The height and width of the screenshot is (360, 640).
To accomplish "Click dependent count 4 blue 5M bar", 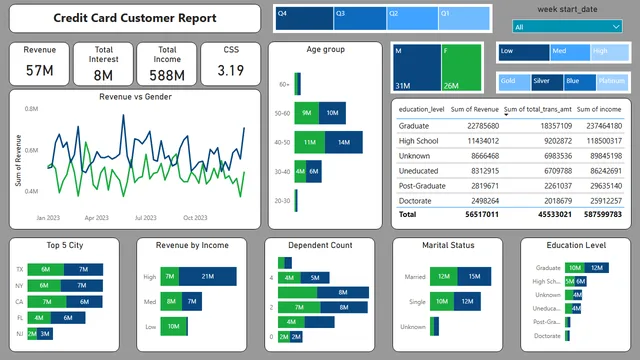I will click(315, 278).
